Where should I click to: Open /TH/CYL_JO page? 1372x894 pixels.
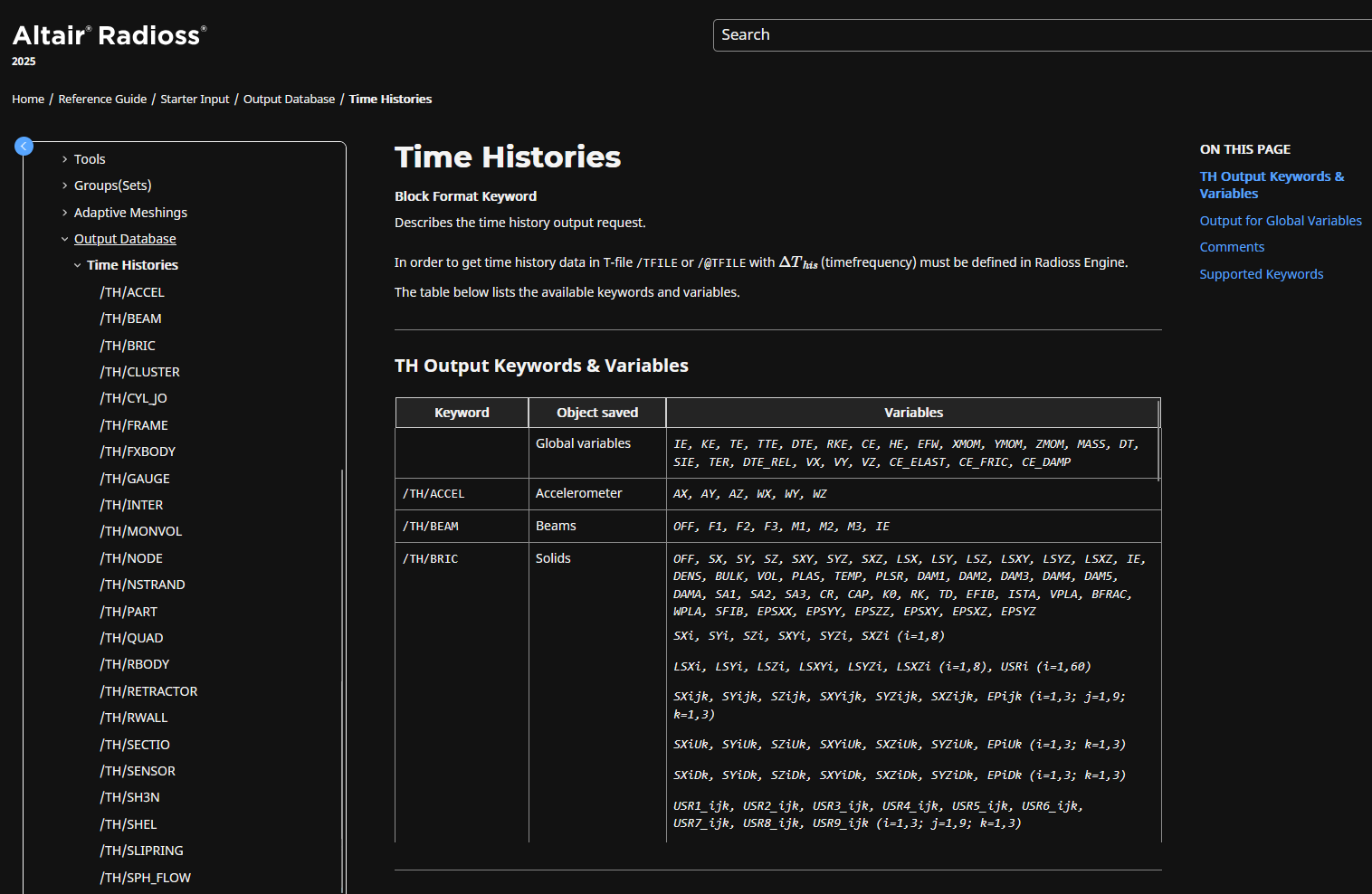[x=133, y=398]
